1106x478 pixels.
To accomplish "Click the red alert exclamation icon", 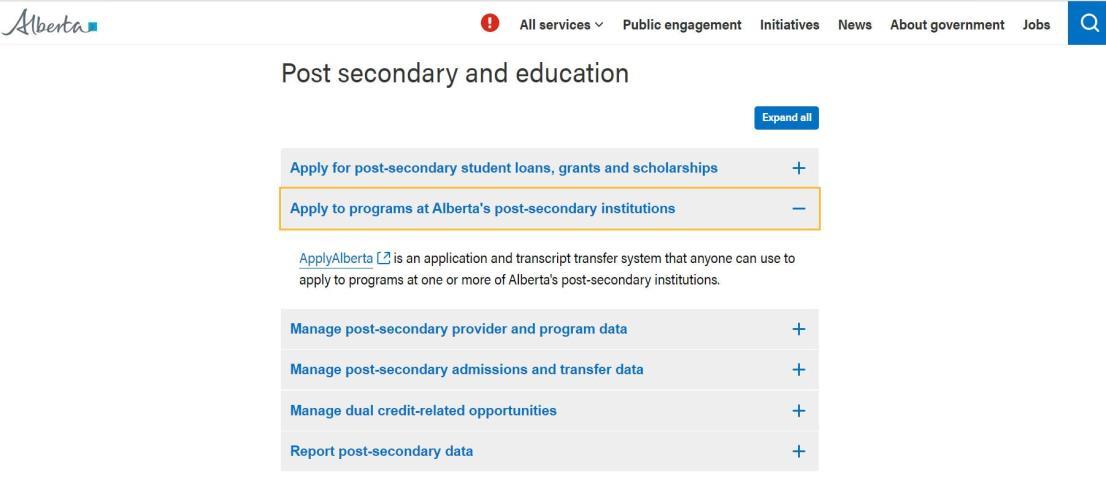I will point(490,23).
